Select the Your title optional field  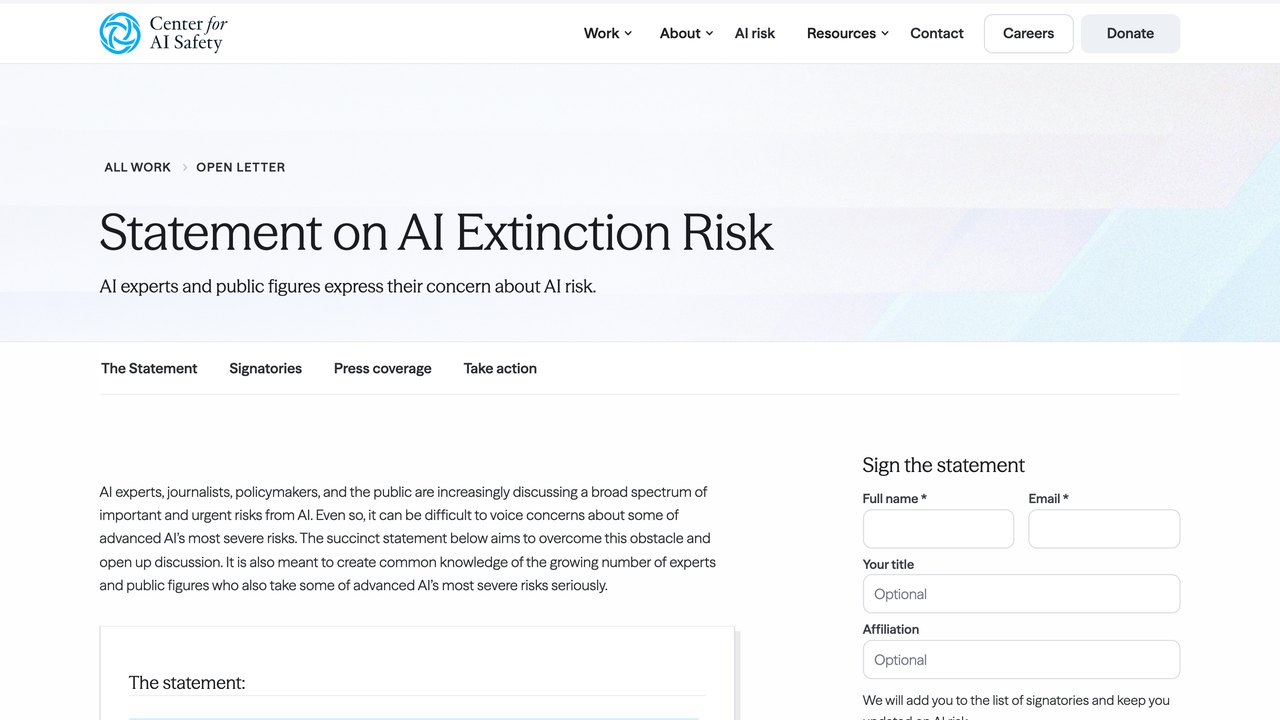[x=1021, y=594]
